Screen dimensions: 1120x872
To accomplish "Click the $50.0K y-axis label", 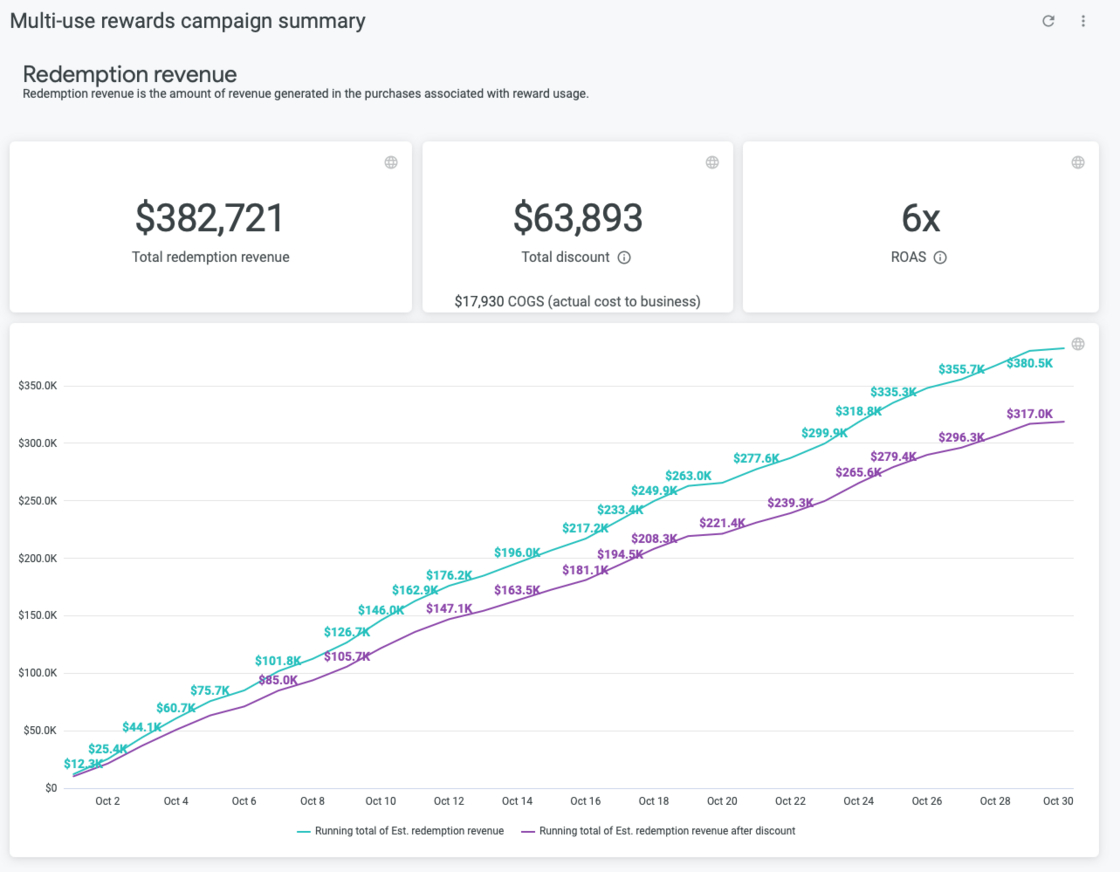I will (x=40, y=731).
